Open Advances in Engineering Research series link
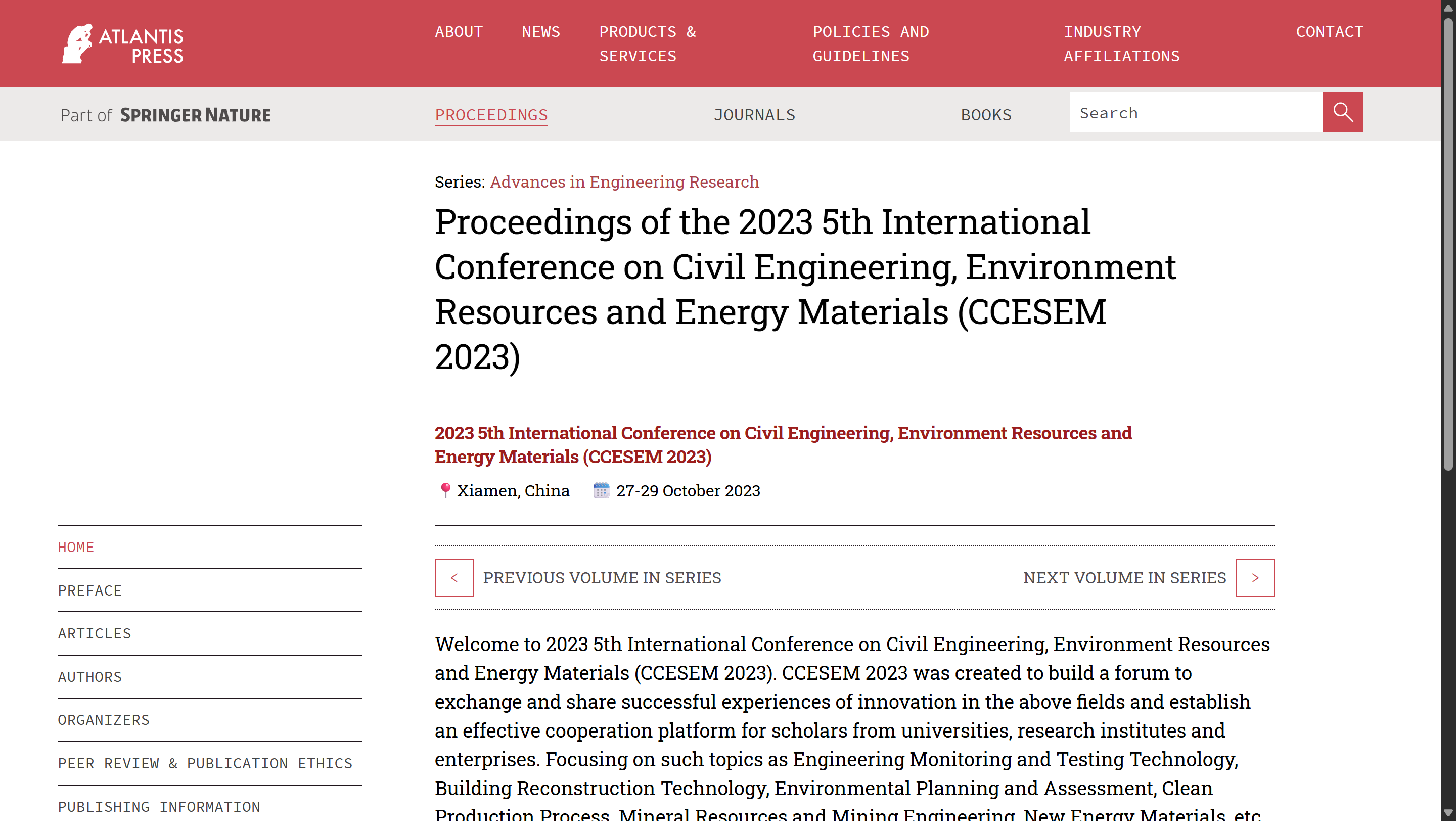Viewport: 1456px width, 821px height. click(x=624, y=182)
